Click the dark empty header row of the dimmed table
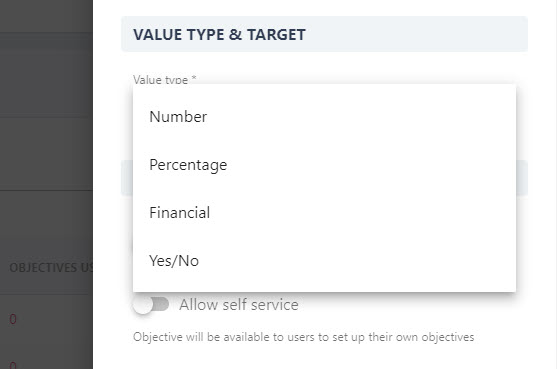Image resolution: width=557 pixels, height=369 pixels. (x=46, y=16)
